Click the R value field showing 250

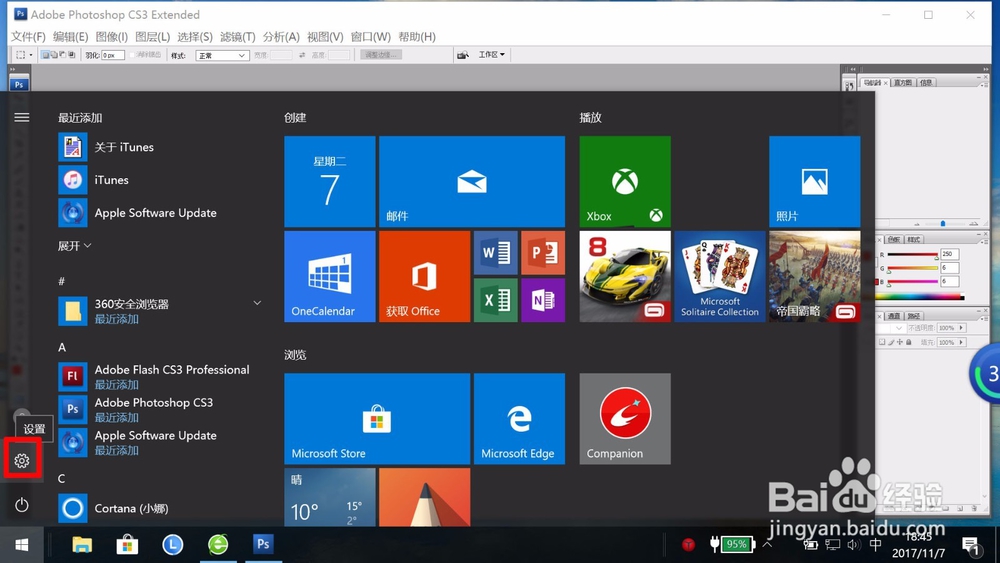click(949, 254)
